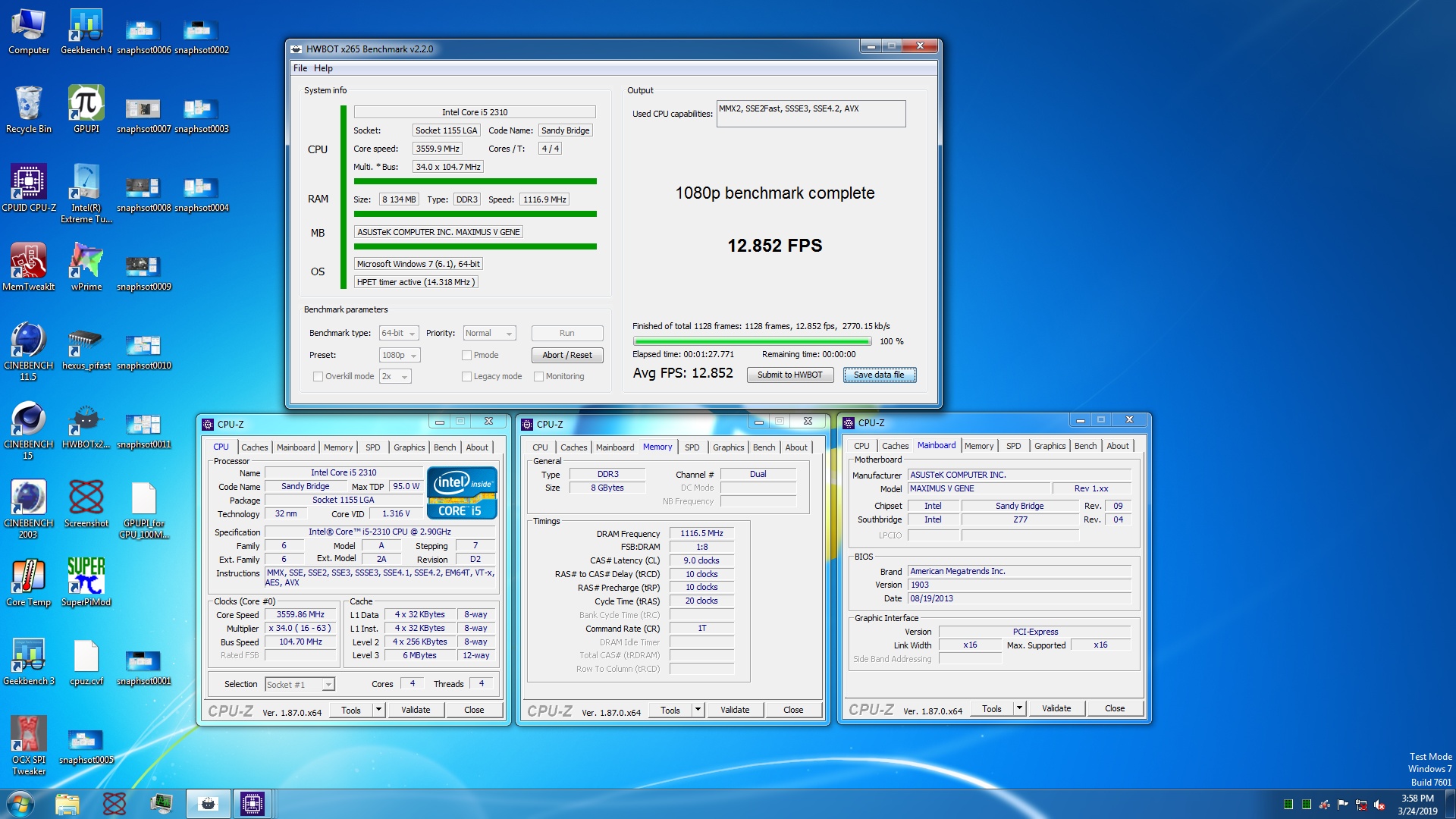Open Socket #1 selection dropdown
The height and width of the screenshot is (819, 1456).
[300, 684]
